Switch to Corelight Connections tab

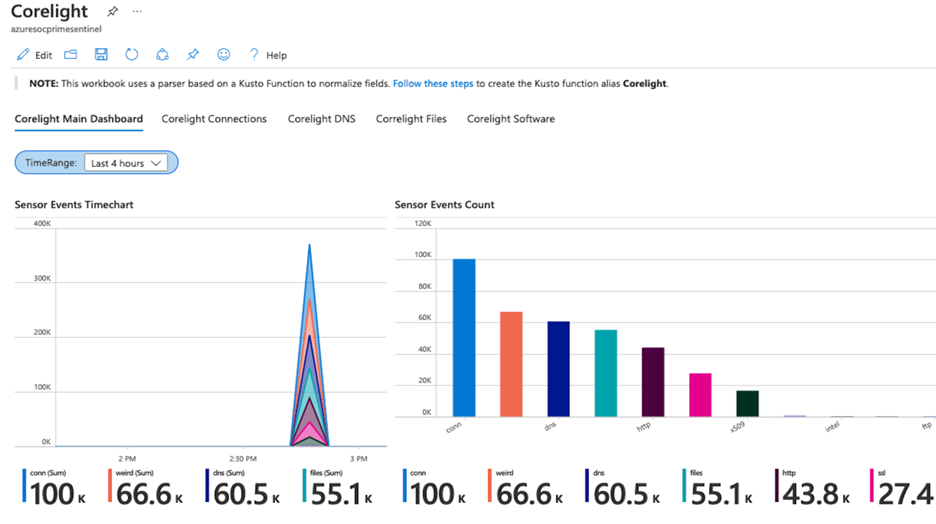pos(214,119)
